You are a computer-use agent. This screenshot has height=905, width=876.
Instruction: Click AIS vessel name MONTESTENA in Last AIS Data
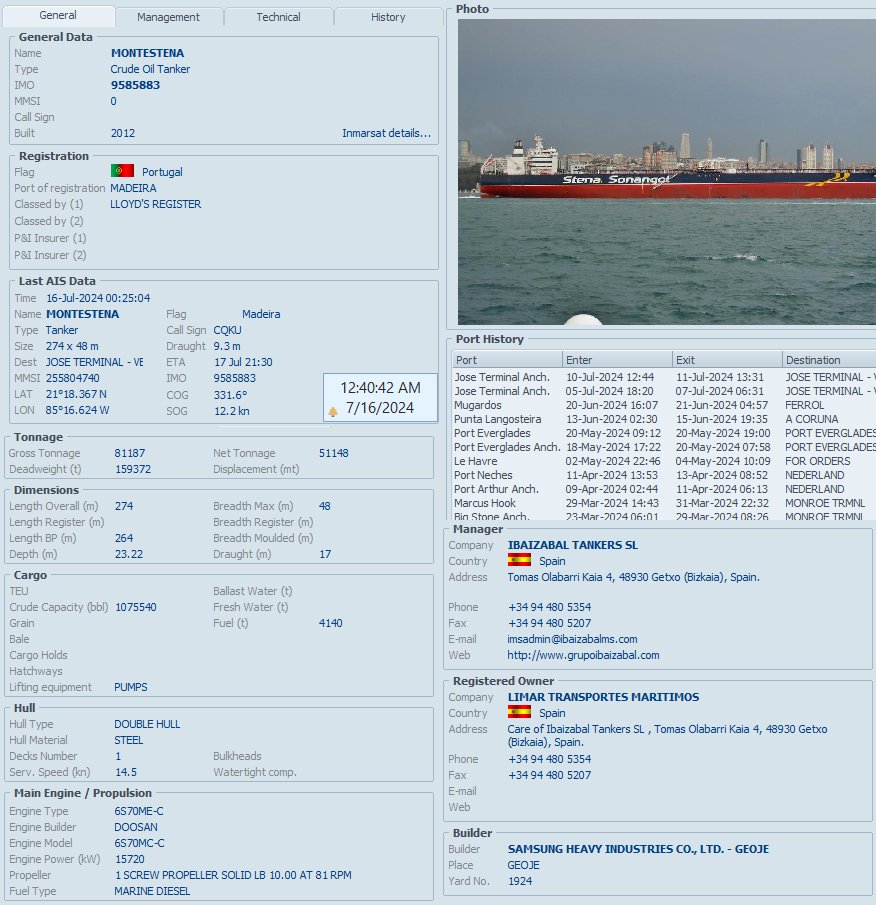(83, 314)
